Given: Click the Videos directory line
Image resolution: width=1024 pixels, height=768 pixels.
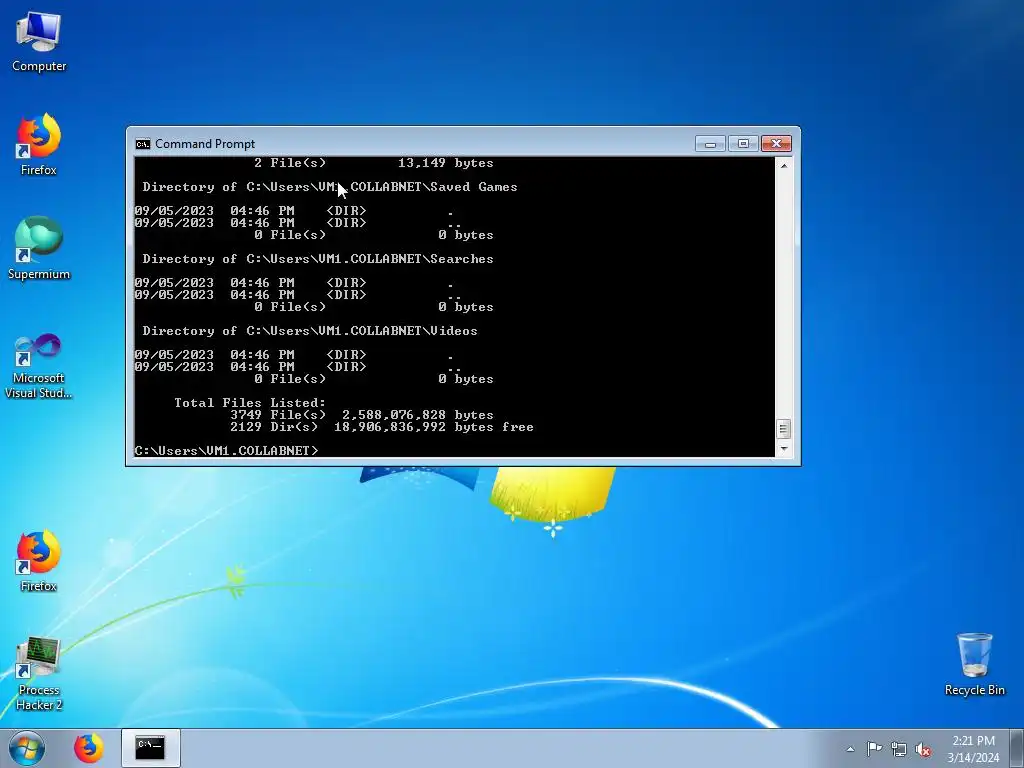Looking at the screenshot, I should pos(310,330).
